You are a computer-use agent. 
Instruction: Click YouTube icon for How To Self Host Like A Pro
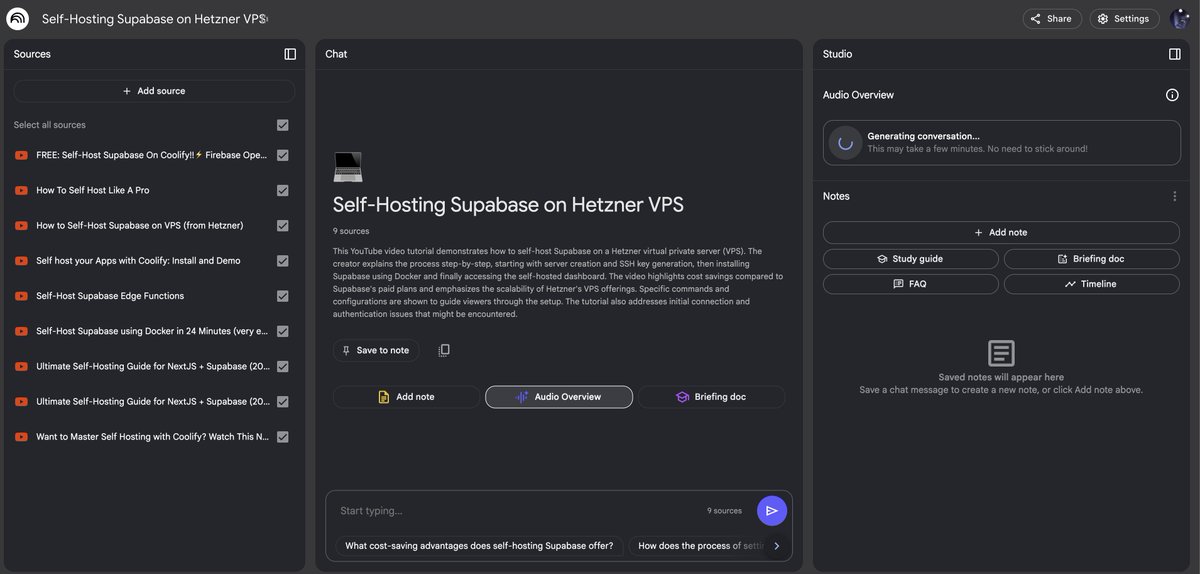pyautogui.click(x=21, y=190)
